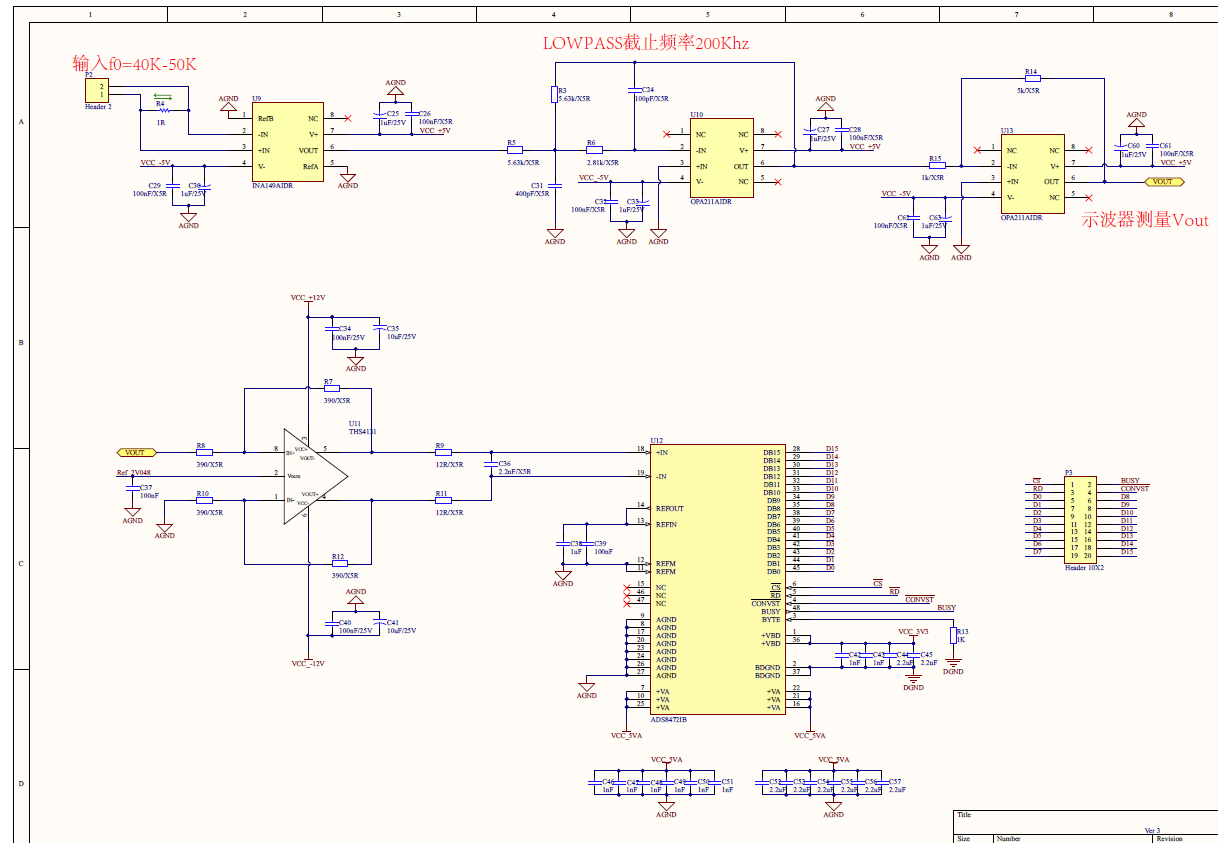
Task: Click the Ref_2V048 net label
Action: pyautogui.click(x=134, y=472)
